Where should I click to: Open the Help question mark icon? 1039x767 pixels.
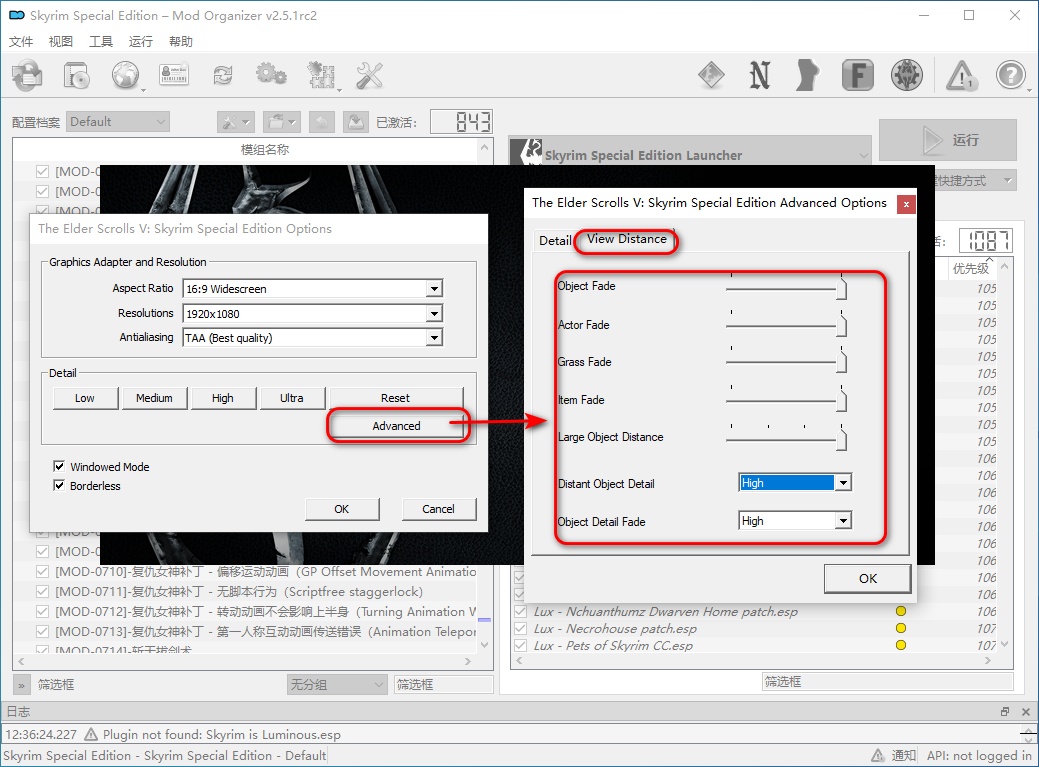click(x=1011, y=75)
